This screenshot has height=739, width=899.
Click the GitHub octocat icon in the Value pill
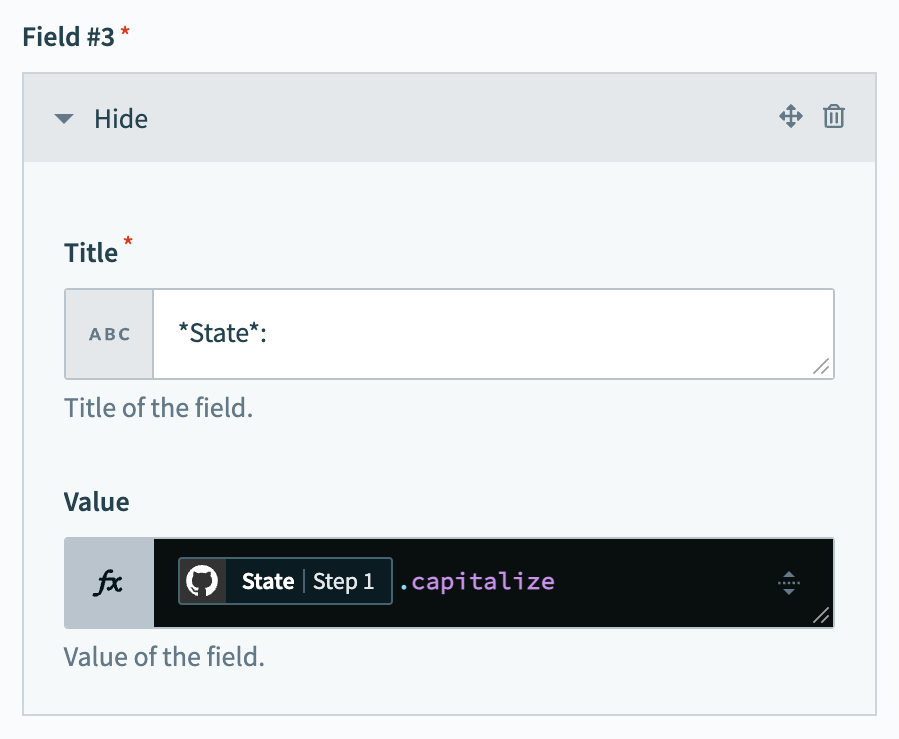(x=201, y=581)
